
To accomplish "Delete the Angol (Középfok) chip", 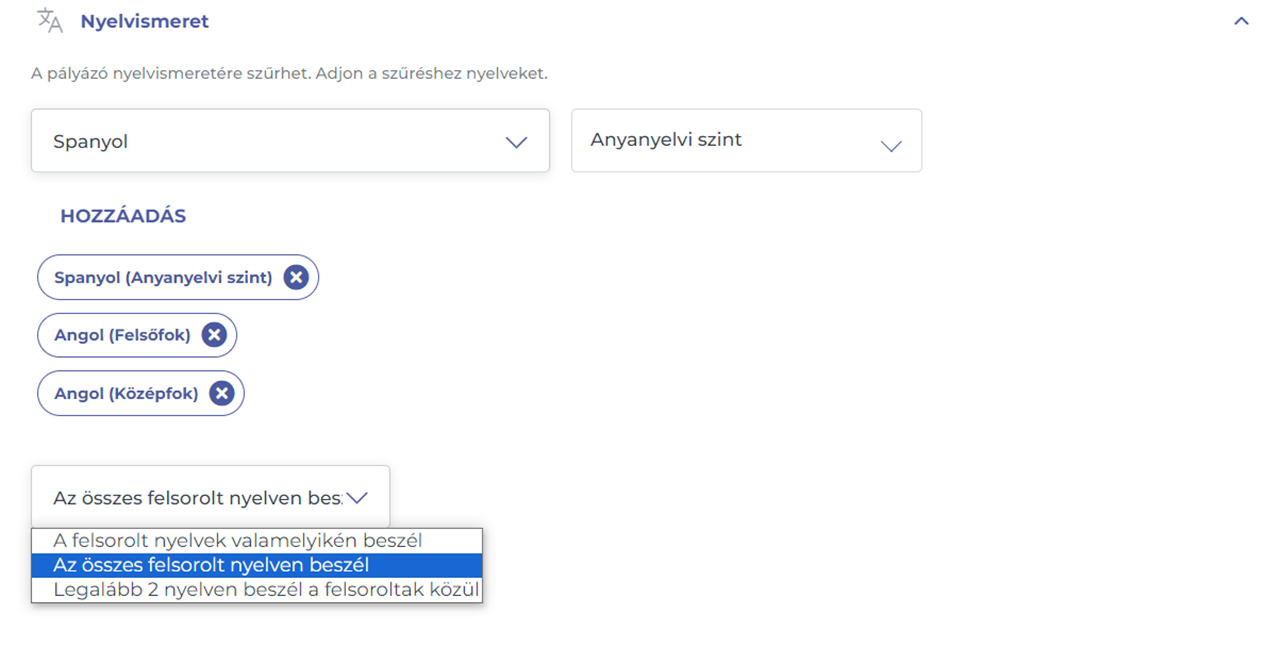I will pos(221,393).
